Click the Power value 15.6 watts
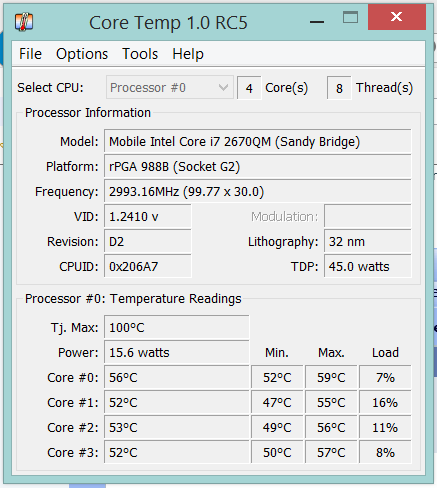This screenshot has width=437, height=488. click(x=177, y=353)
